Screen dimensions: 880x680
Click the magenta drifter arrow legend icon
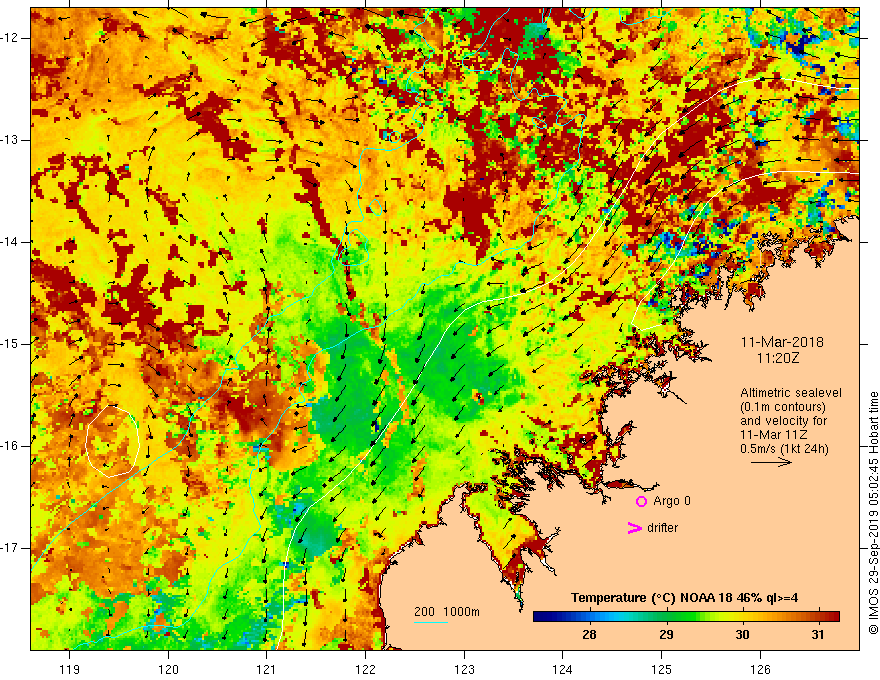point(635,528)
